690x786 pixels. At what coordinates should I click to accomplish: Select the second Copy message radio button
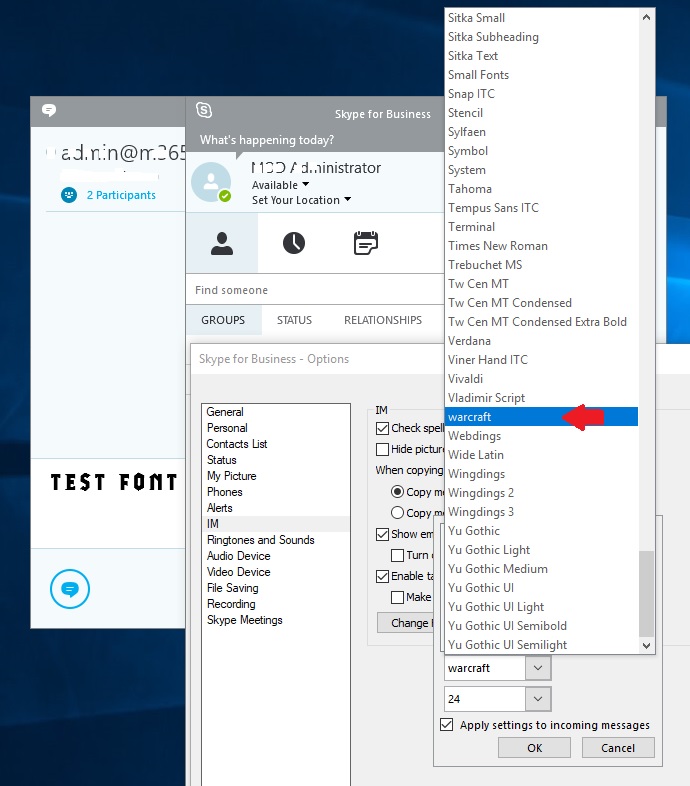[x=397, y=512]
